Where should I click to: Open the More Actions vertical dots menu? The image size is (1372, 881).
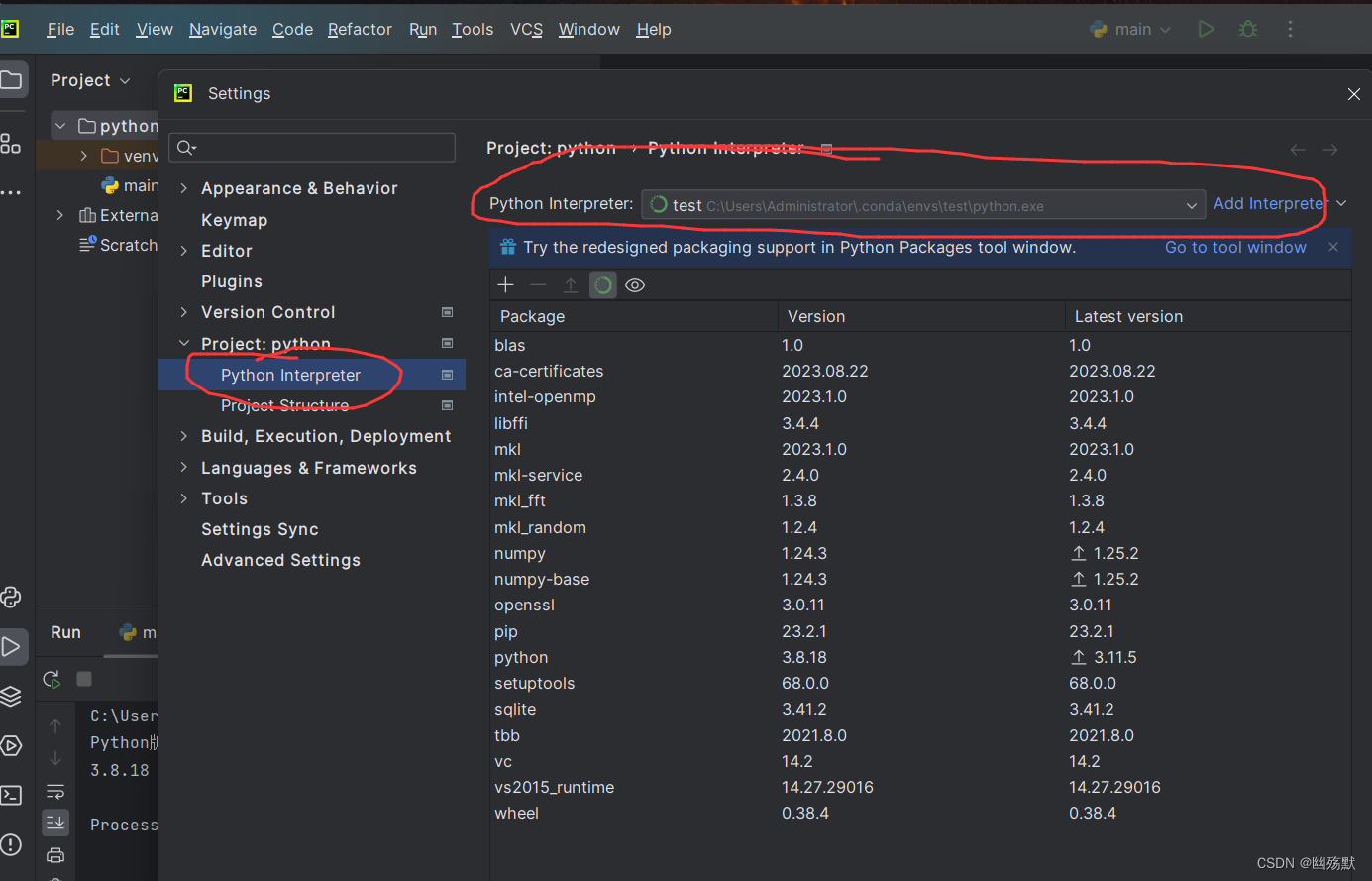[x=1290, y=29]
